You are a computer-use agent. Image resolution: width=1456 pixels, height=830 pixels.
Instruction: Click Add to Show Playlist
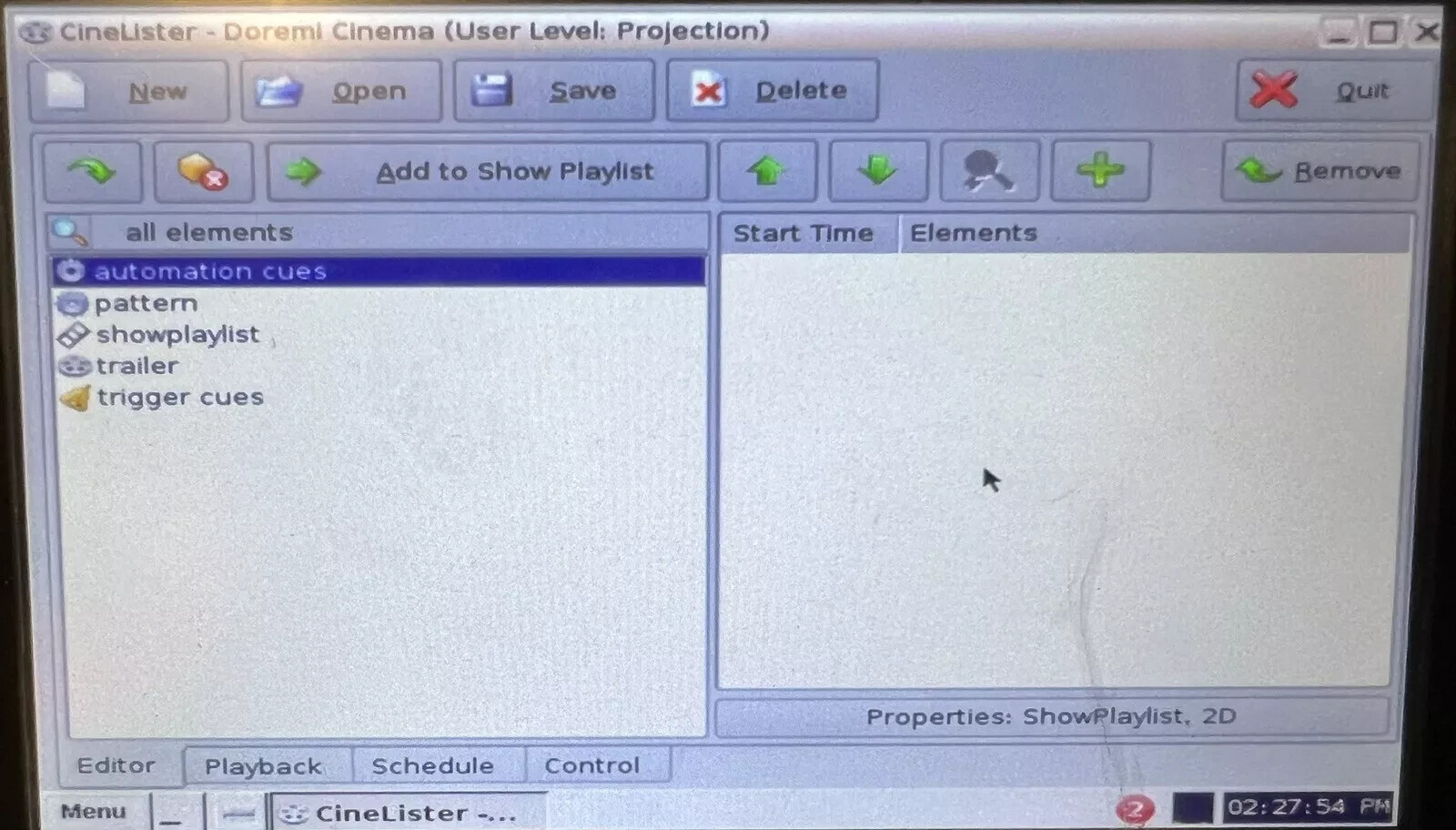click(x=487, y=171)
